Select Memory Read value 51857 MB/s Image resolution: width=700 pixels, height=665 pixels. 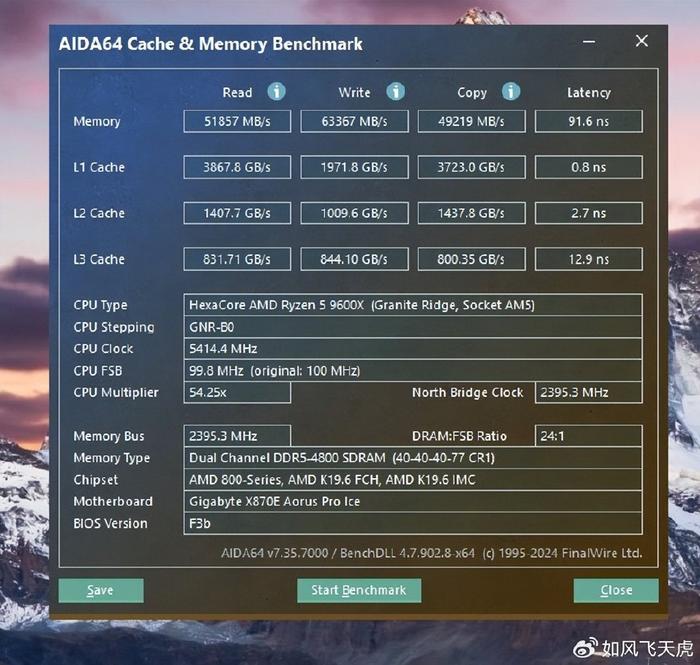point(237,121)
